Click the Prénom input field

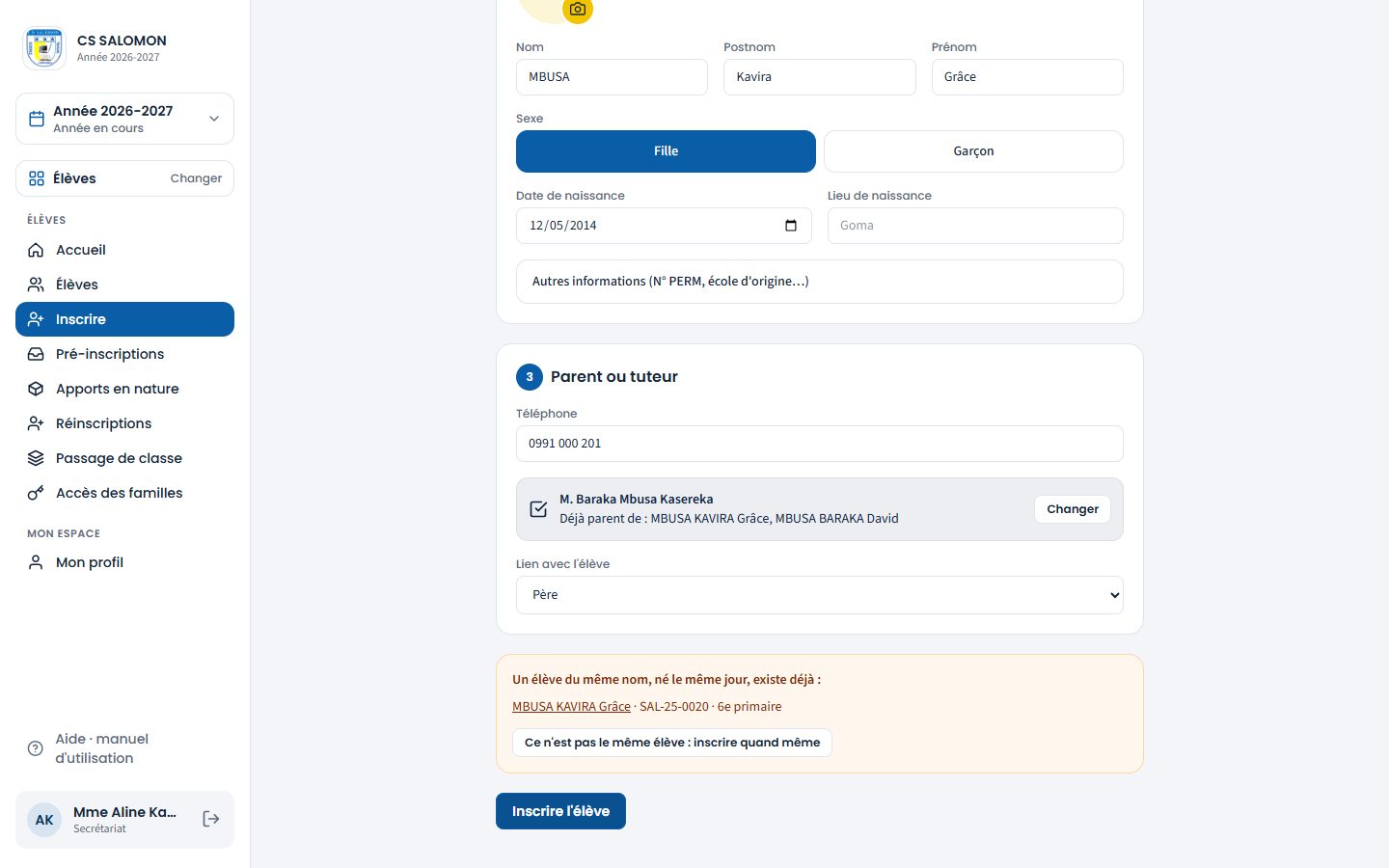pyautogui.click(x=1027, y=77)
